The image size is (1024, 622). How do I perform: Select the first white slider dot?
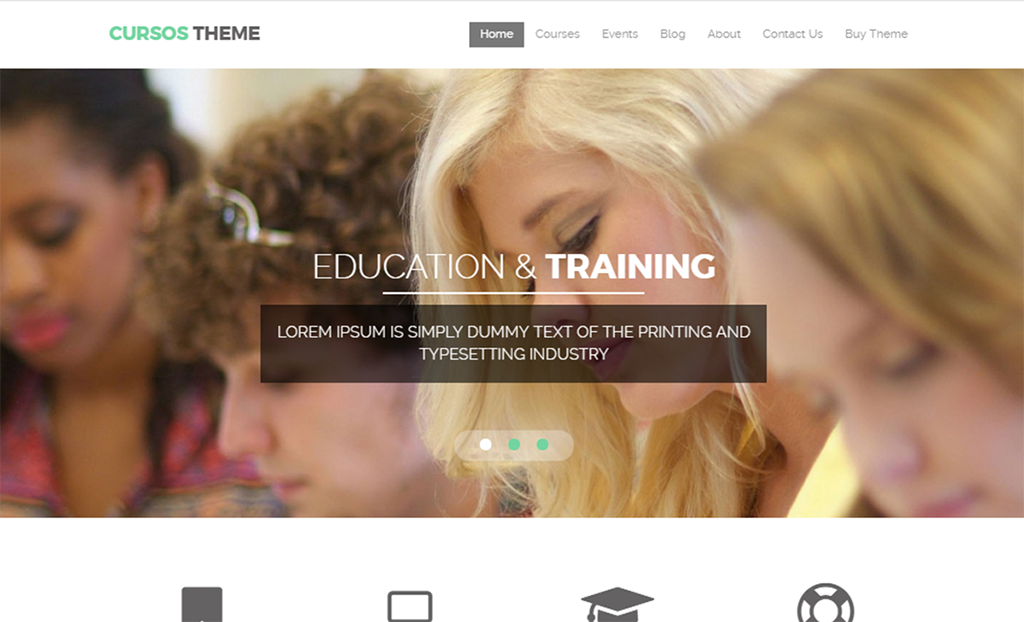pyautogui.click(x=485, y=444)
